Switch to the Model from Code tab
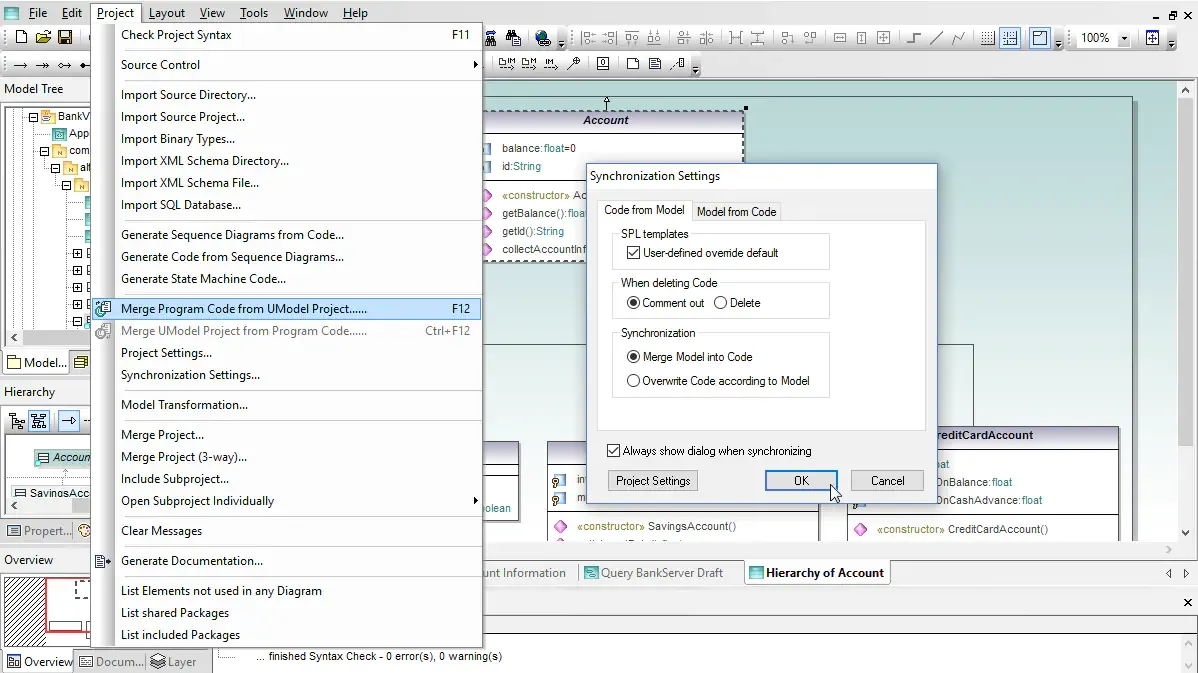This screenshot has height=673, width=1198. click(736, 211)
